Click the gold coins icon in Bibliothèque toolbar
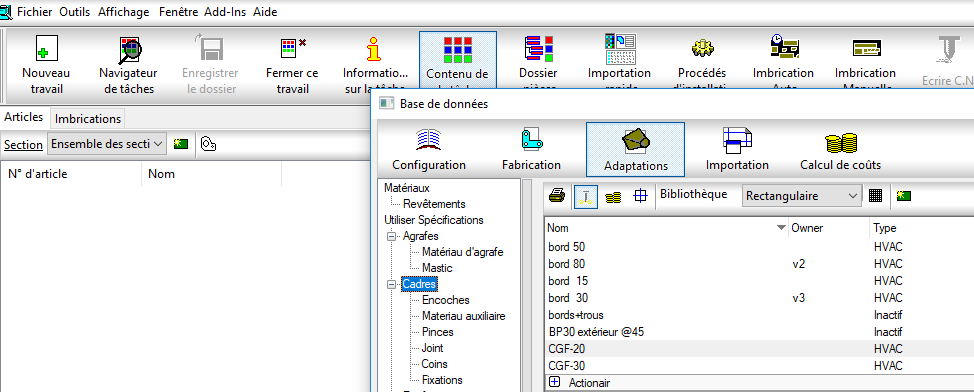 (x=613, y=196)
